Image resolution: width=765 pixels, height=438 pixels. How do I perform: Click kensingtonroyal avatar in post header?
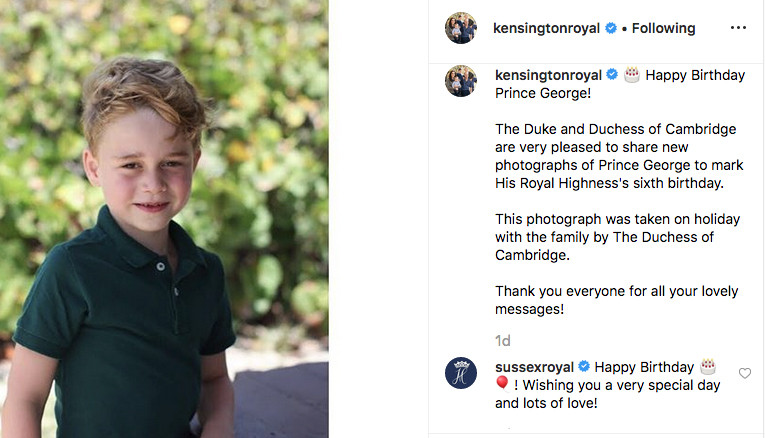460,28
